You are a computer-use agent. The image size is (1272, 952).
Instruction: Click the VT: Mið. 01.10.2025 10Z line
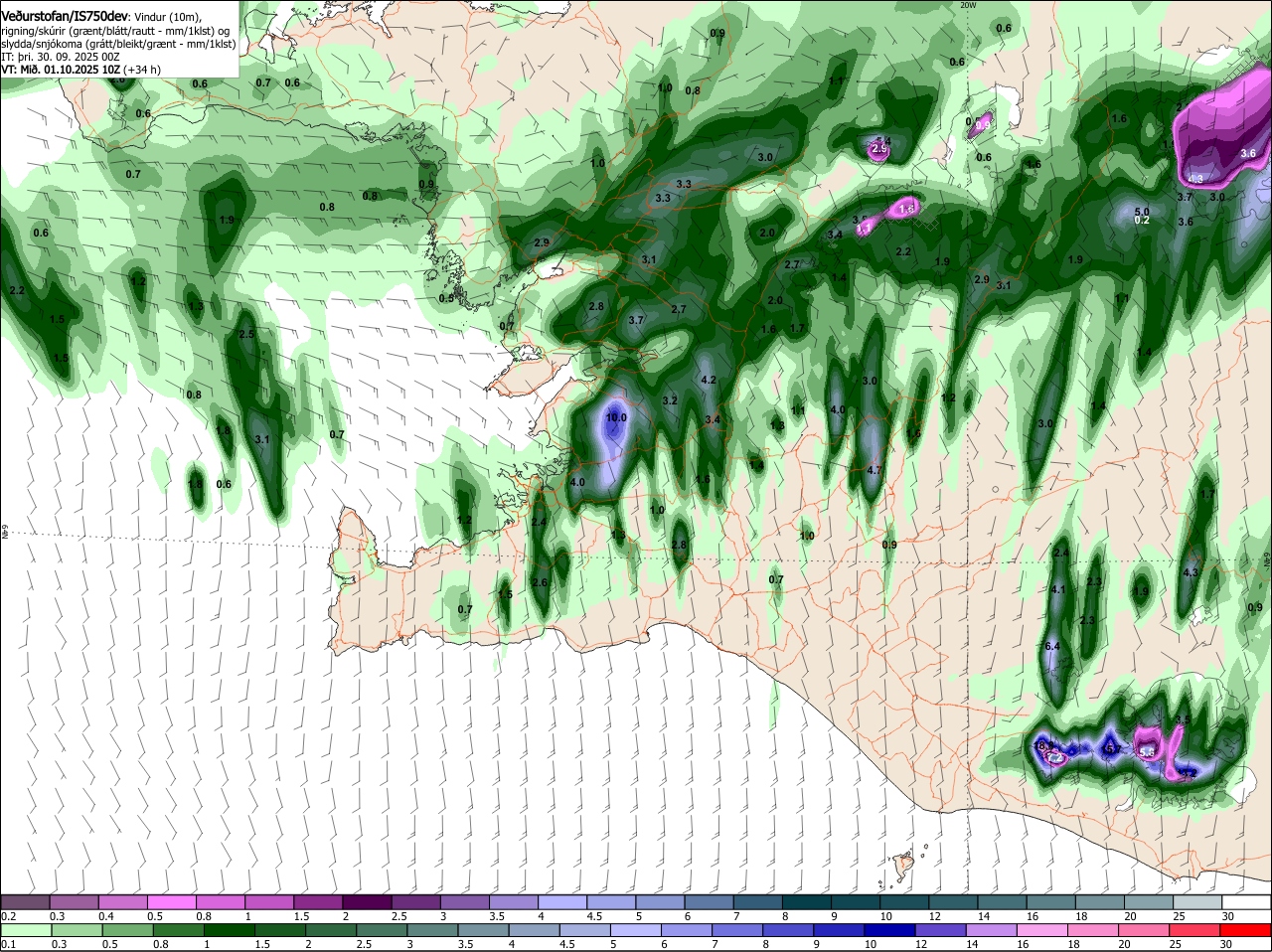(x=80, y=70)
